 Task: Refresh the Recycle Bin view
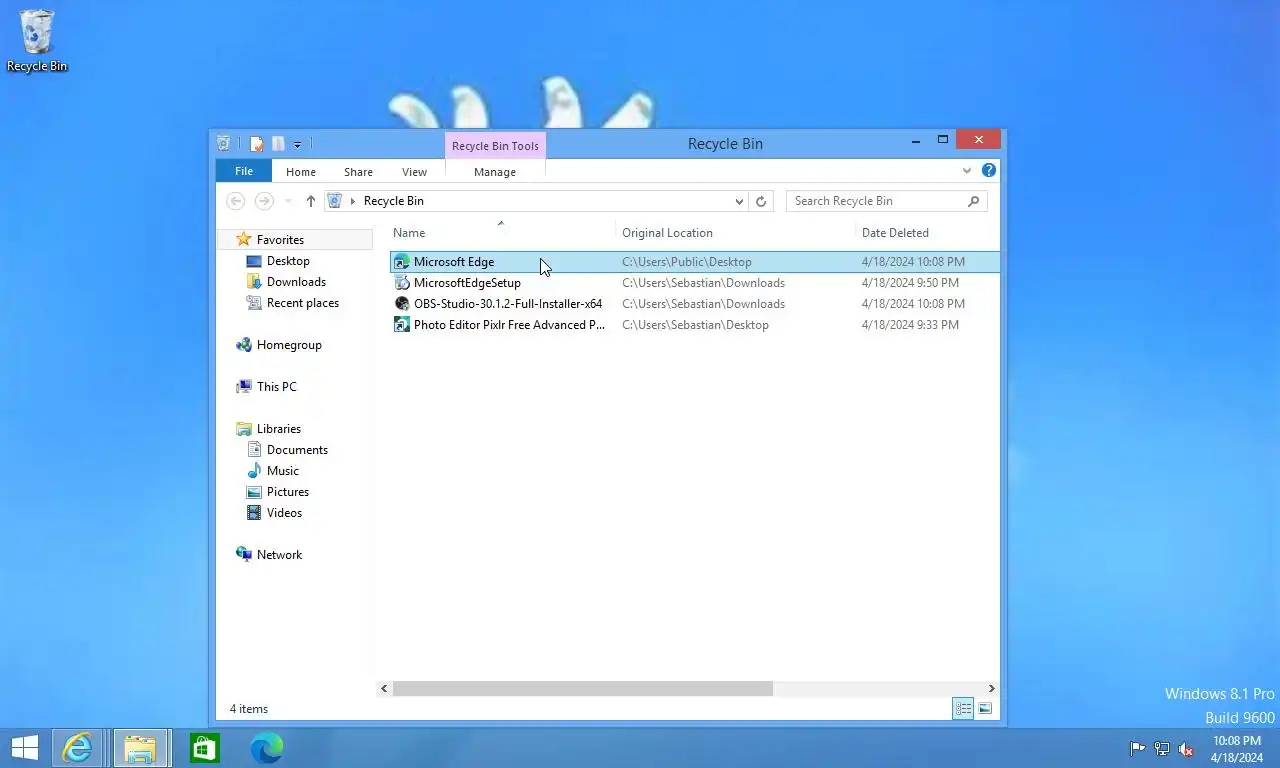761,201
